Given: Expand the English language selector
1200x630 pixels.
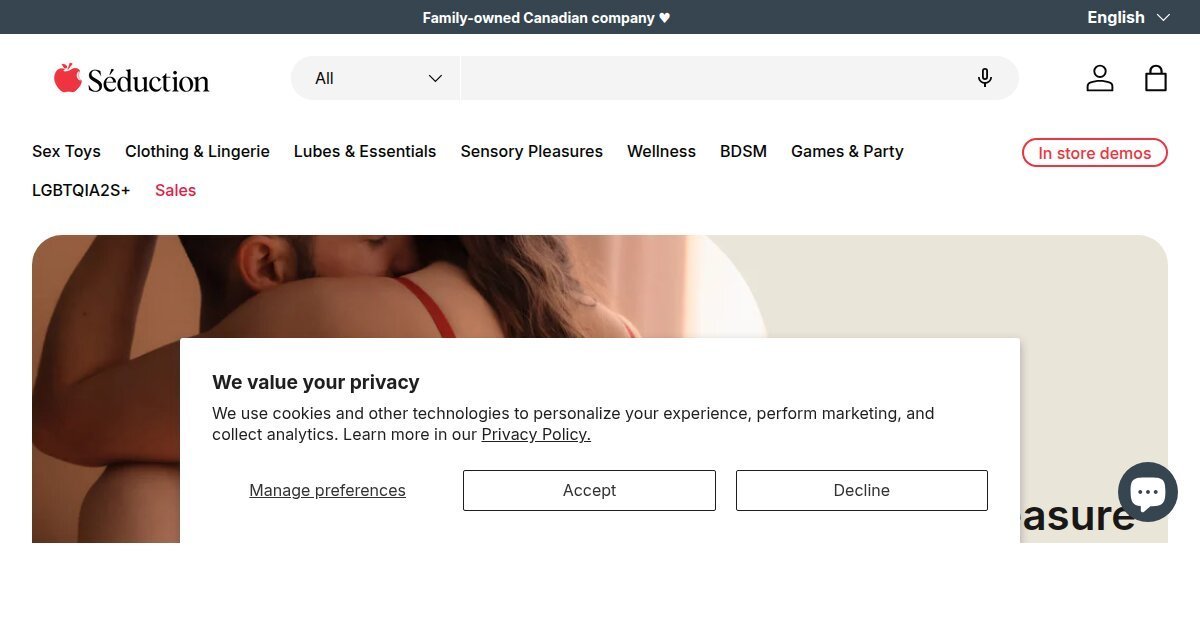Looking at the screenshot, I should (x=1128, y=17).
